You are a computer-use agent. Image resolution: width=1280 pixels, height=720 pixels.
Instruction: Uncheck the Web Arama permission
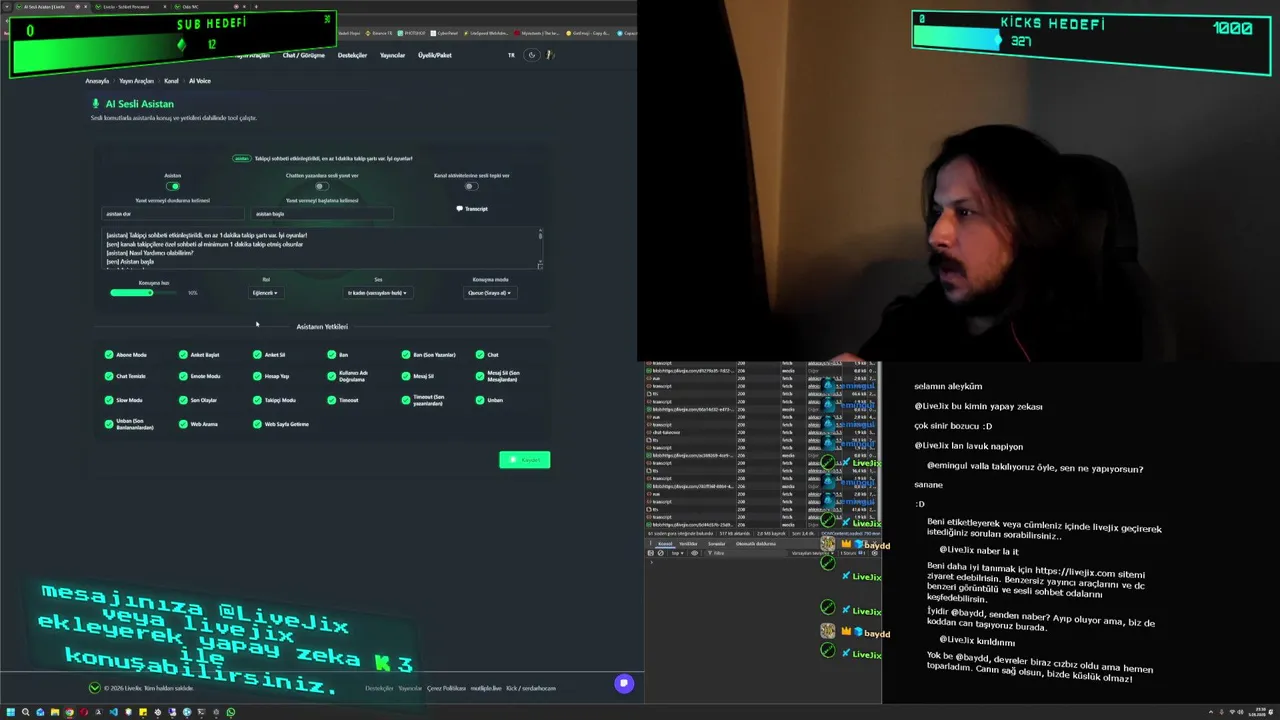click(x=183, y=424)
